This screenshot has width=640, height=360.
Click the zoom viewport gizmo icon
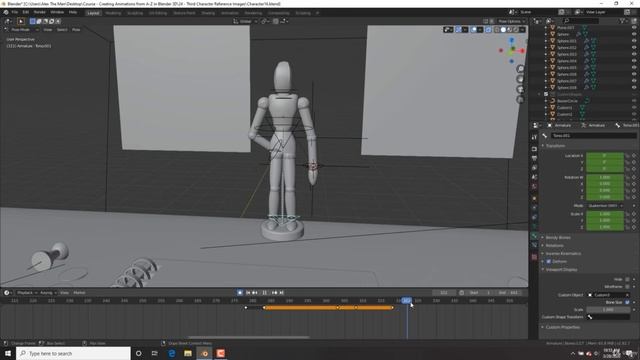coord(520,69)
